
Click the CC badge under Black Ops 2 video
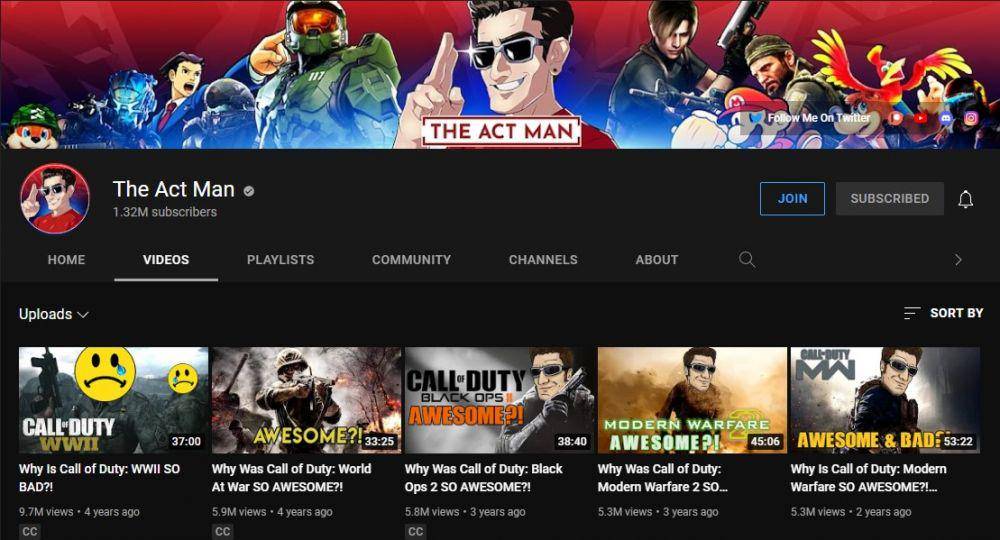(416, 531)
